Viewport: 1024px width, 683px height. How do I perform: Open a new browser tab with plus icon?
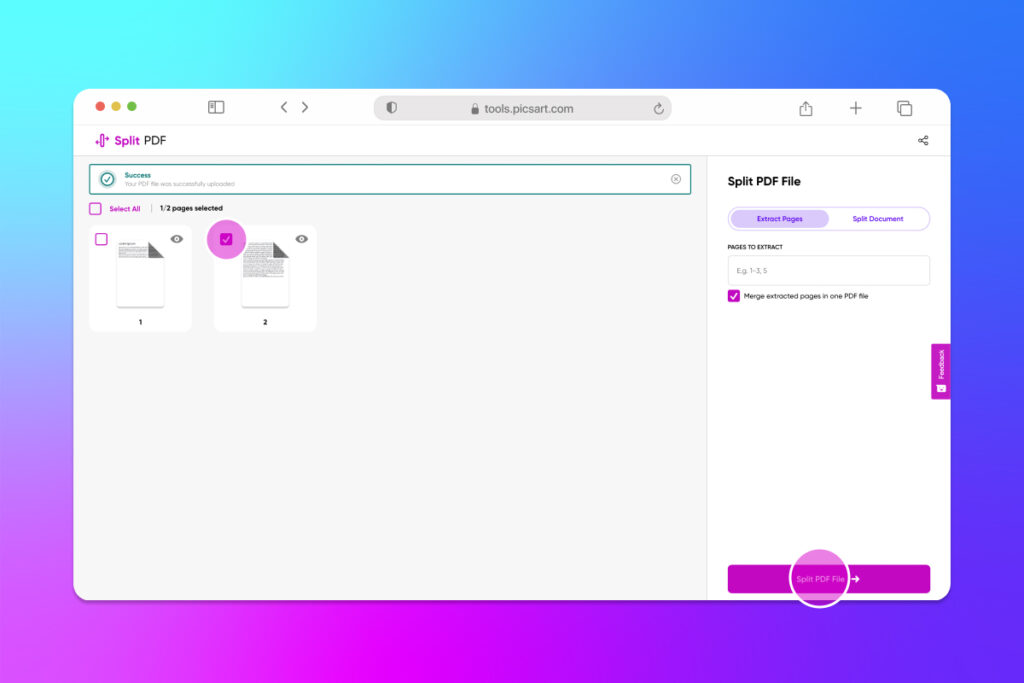click(x=855, y=107)
